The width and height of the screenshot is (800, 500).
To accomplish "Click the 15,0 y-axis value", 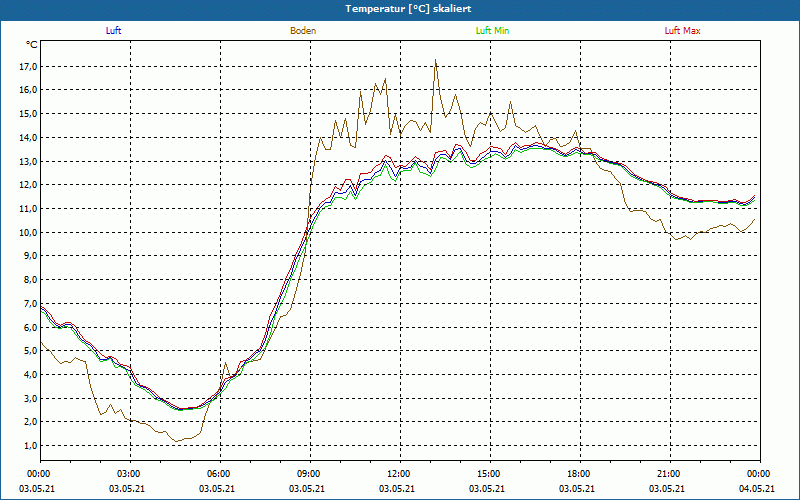I will [29, 113].
